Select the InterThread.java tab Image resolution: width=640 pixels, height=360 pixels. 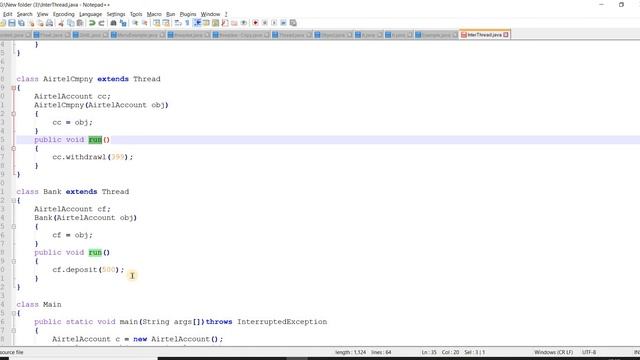pyautogui.click(x=484, y=35)
